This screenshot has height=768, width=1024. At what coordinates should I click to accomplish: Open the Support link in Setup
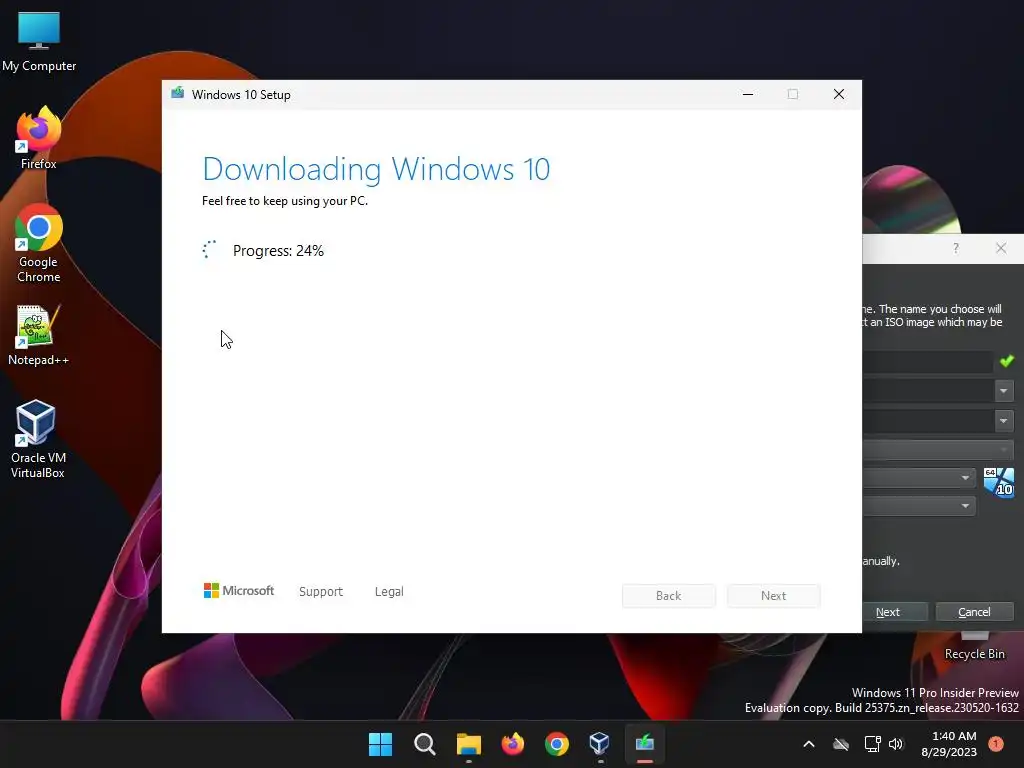pyautogui.click(x=321, y=592)
